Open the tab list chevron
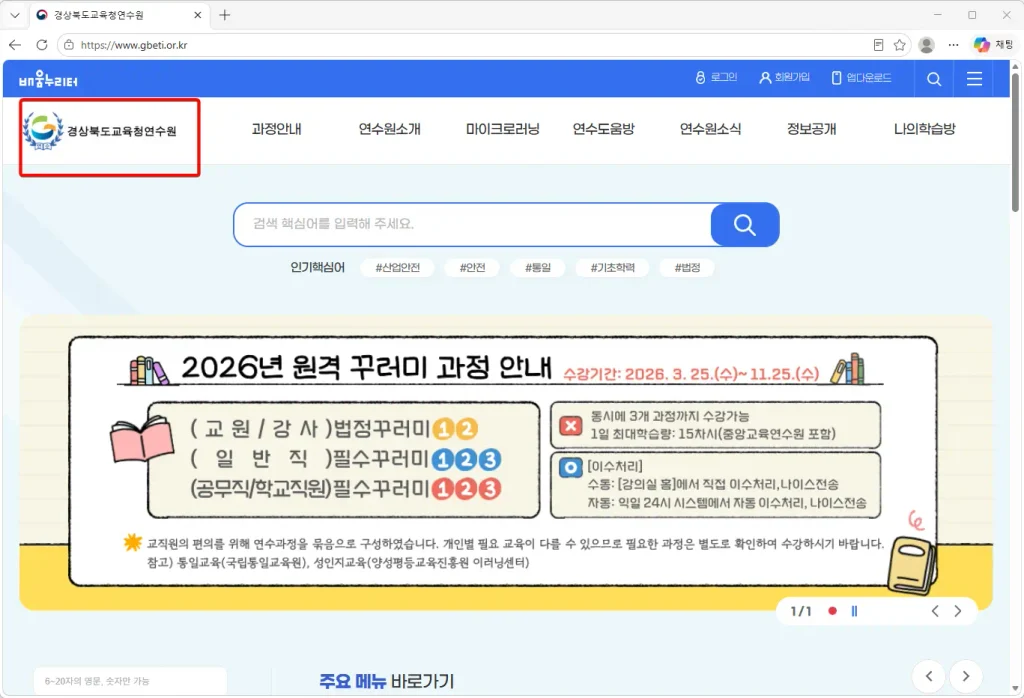 coord(14,15)
